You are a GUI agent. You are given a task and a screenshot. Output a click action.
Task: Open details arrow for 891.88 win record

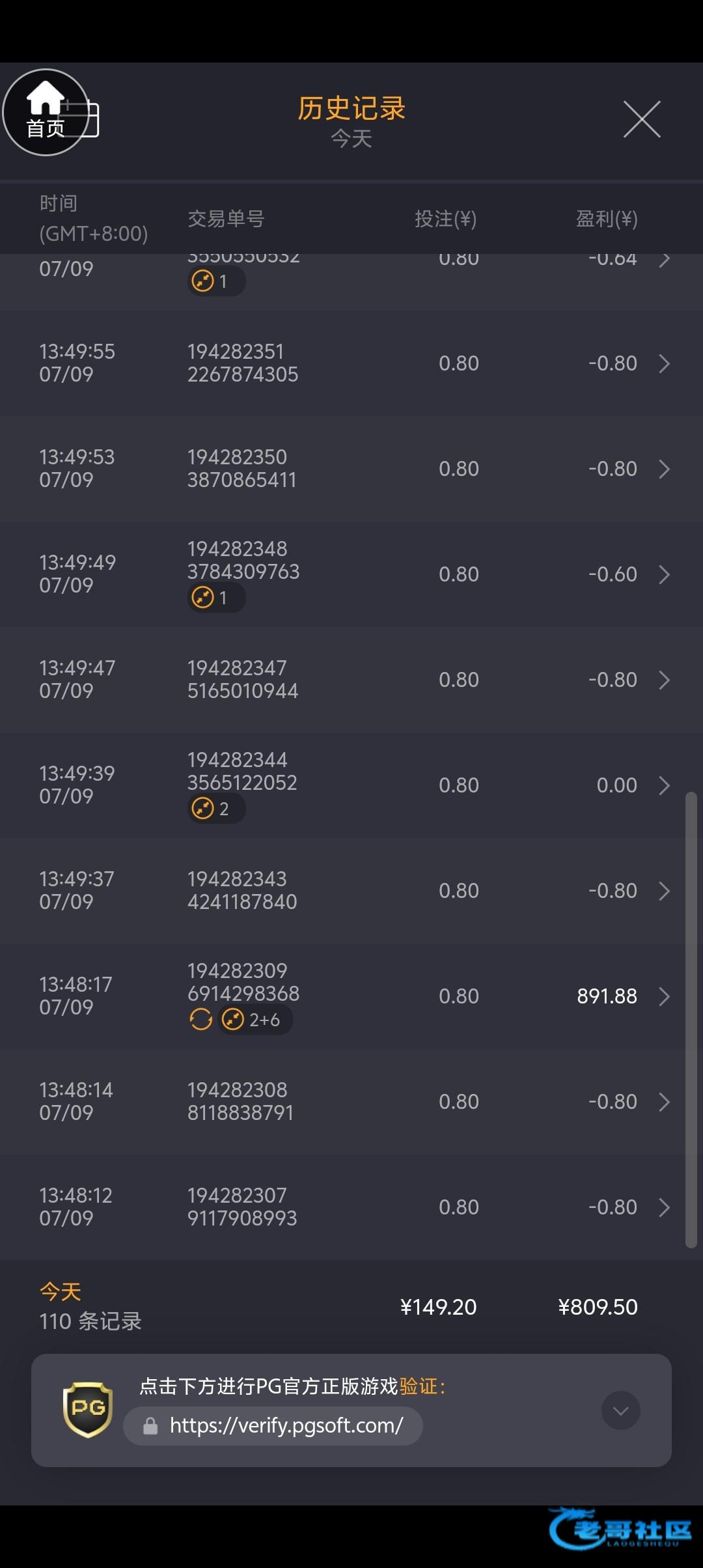(x=664, y=996)
